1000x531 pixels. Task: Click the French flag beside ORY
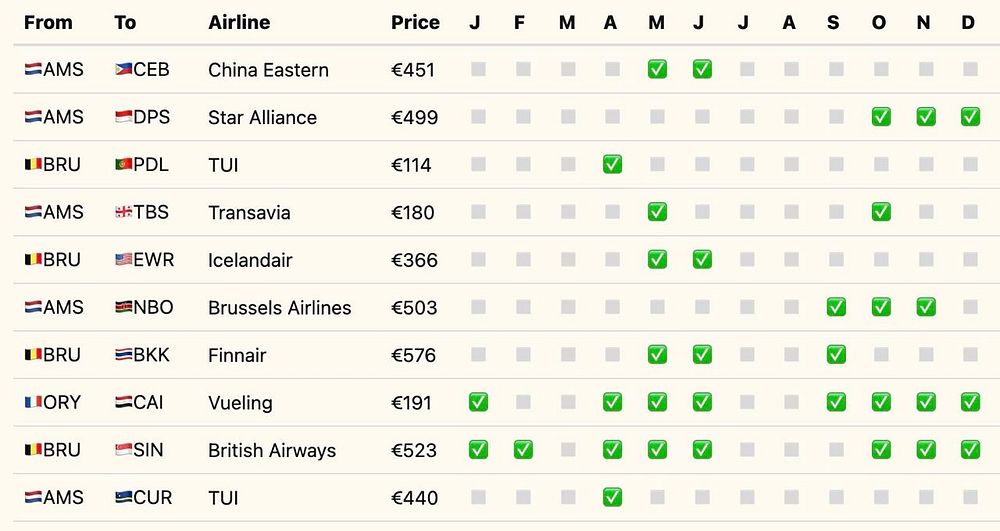pos(33,403)
